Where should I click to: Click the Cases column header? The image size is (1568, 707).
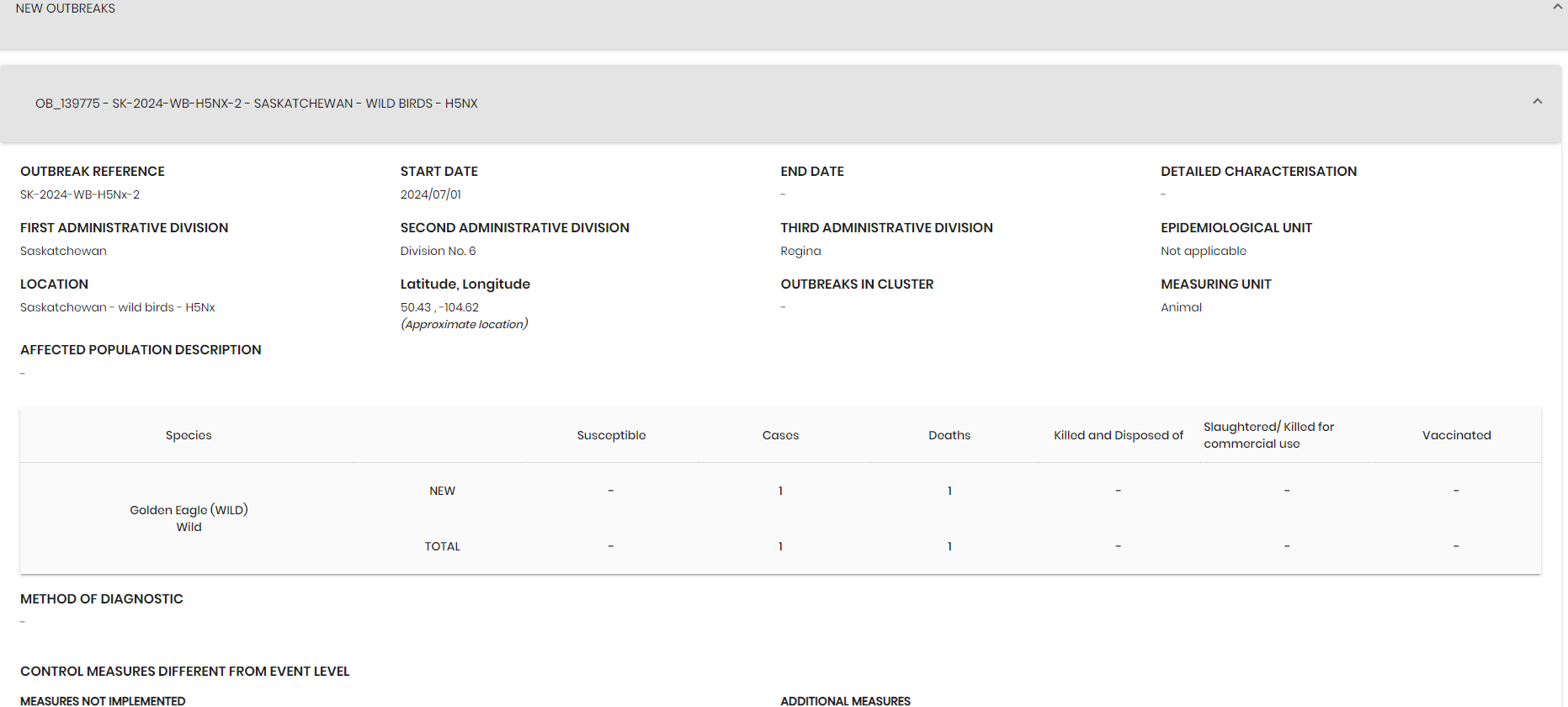pyautogui.click(x=780, y=435)
